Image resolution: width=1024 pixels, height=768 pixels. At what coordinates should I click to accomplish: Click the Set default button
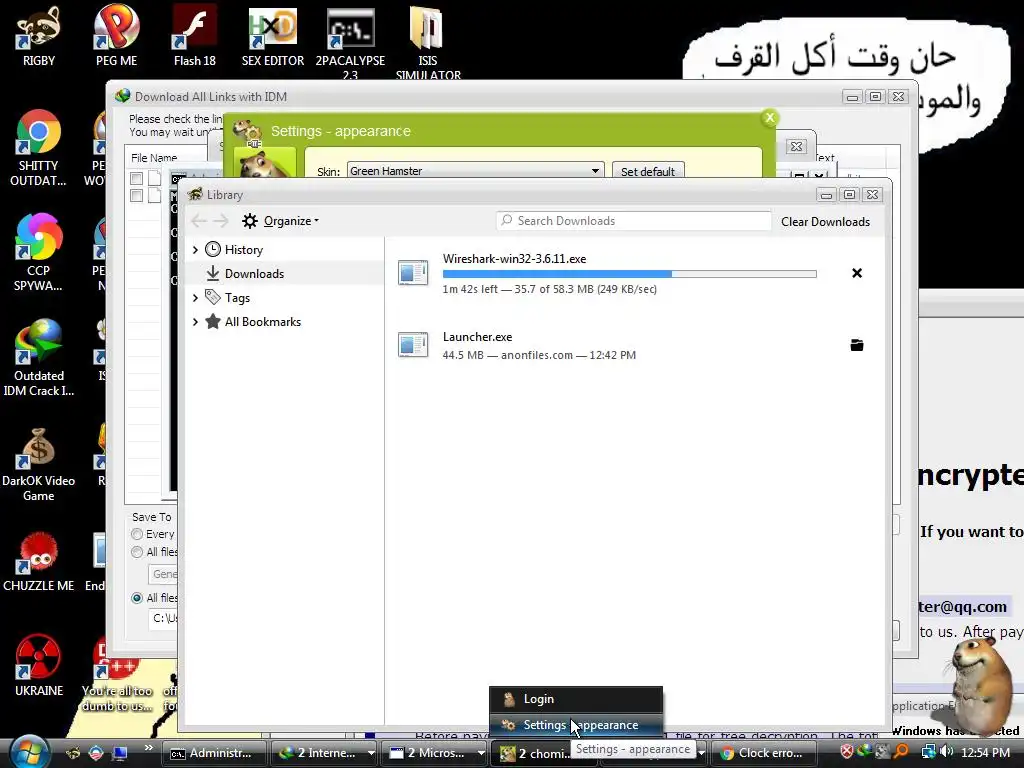point(648,171)
